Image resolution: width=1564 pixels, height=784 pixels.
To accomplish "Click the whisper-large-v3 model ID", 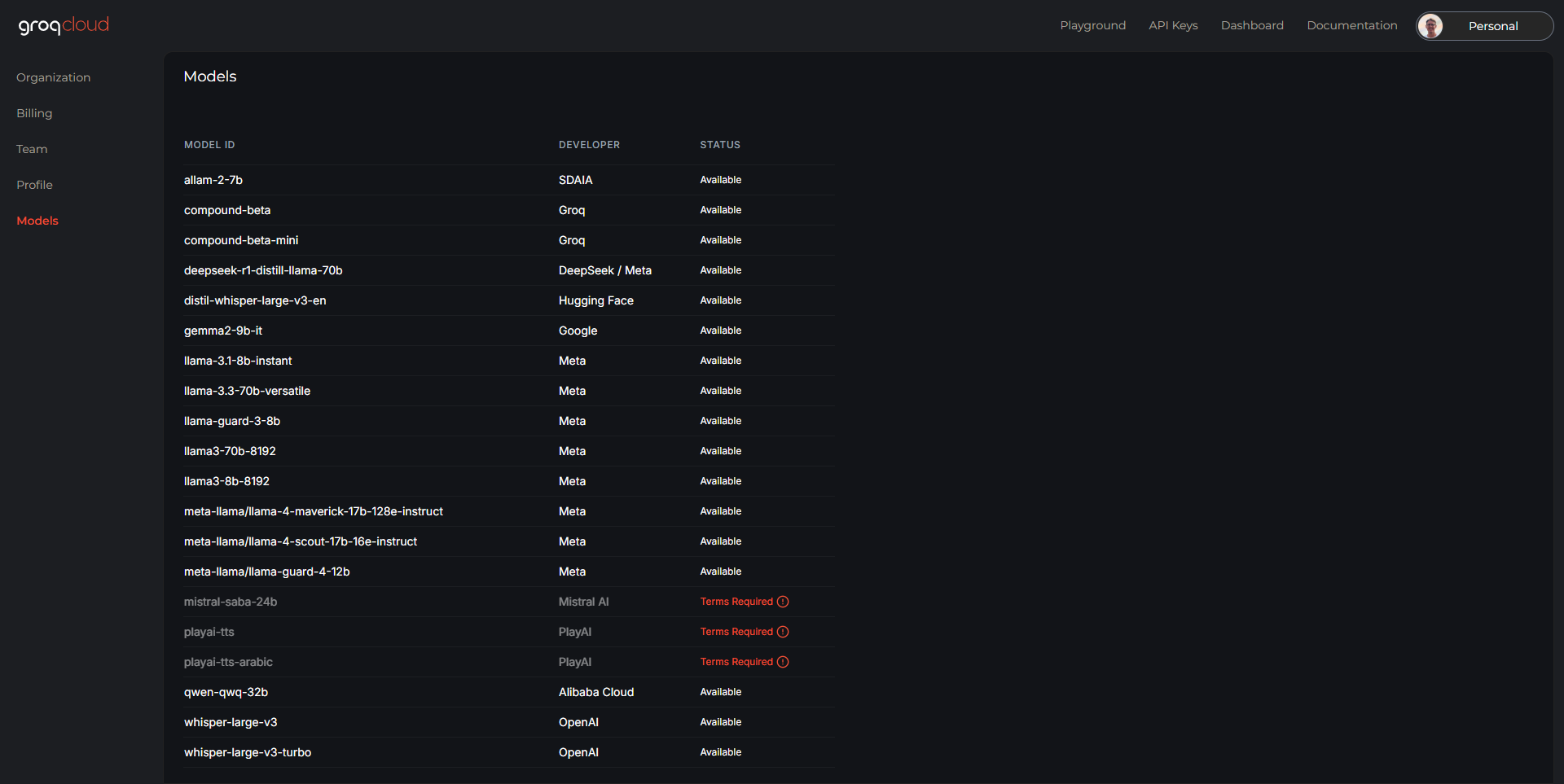I will (231, 722).
